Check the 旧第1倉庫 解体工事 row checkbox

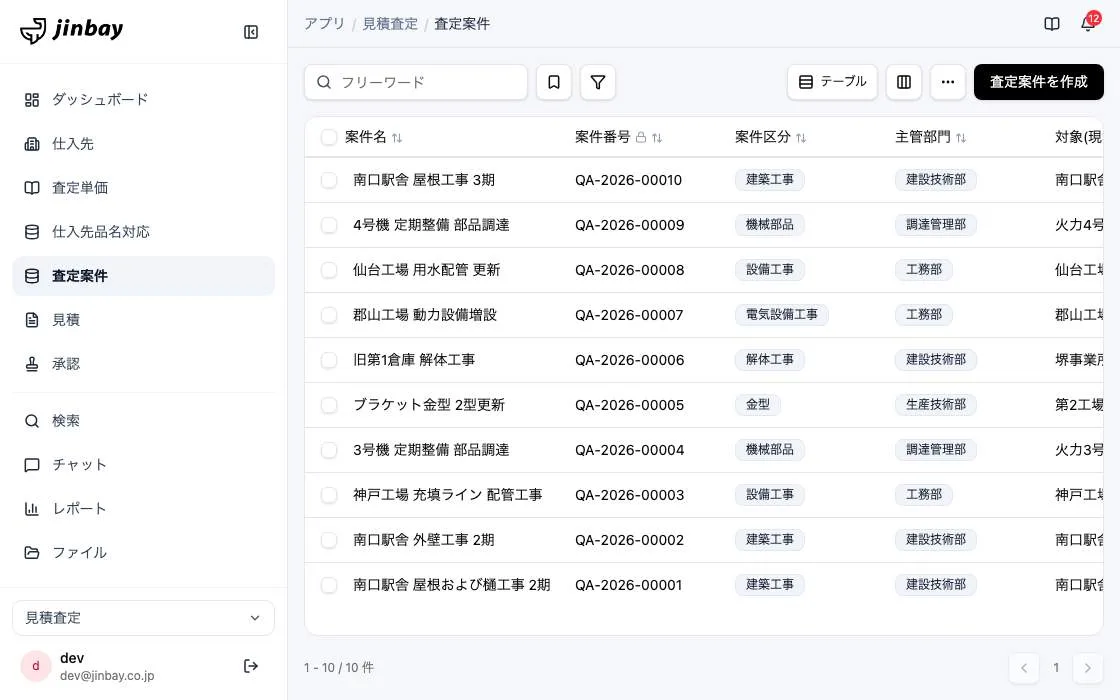[329, 360]
